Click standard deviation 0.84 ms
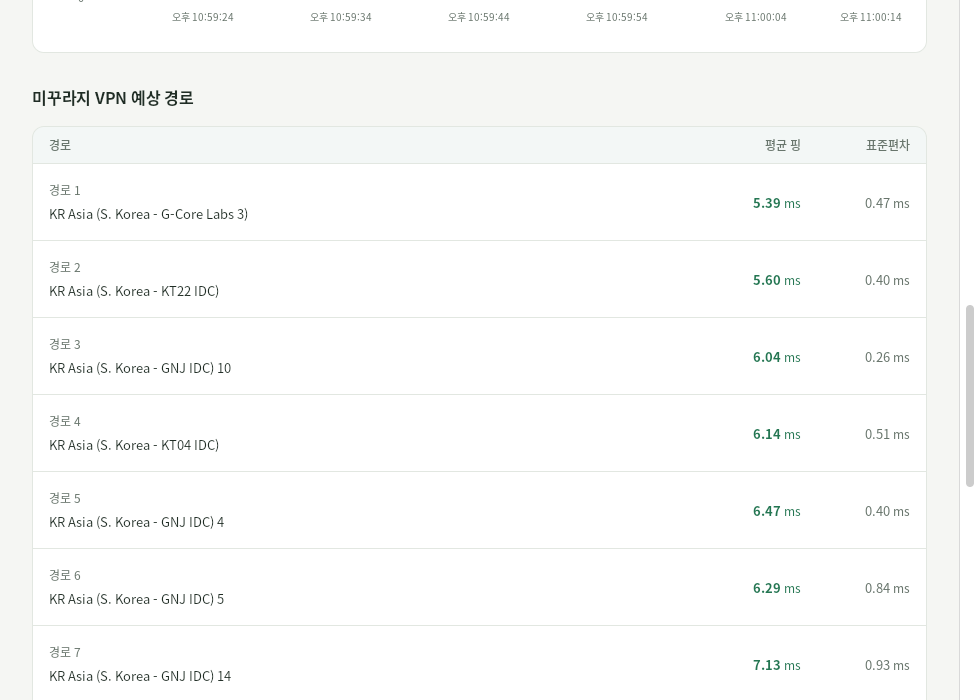Image resolution: width=980 pixels, height=700 pixels. click(887, 588)
